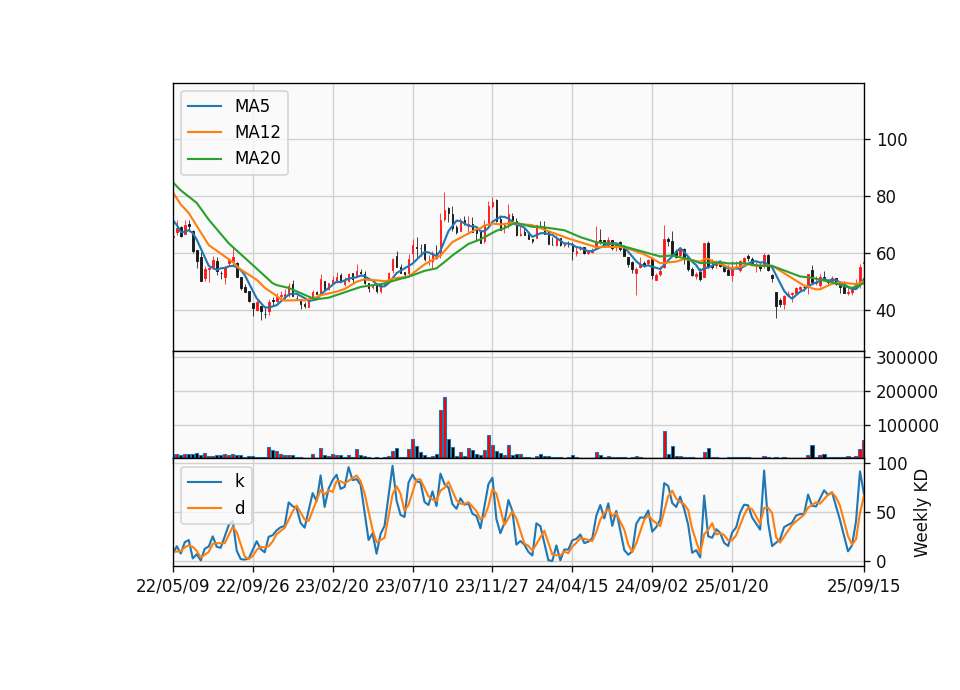Click the price axis label 100
The width and height of the screenshot is (960, 690).
pos(892,140)
